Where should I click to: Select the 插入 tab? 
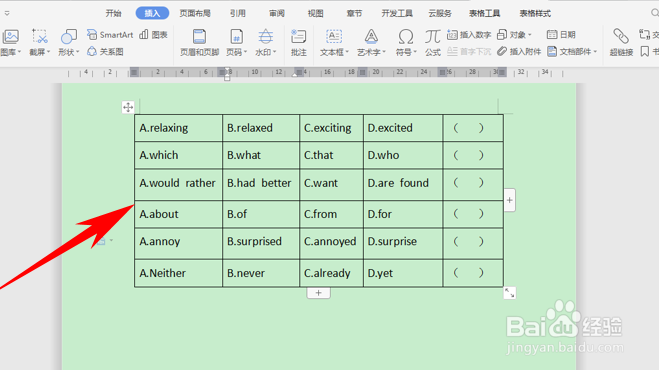(152, 13)
